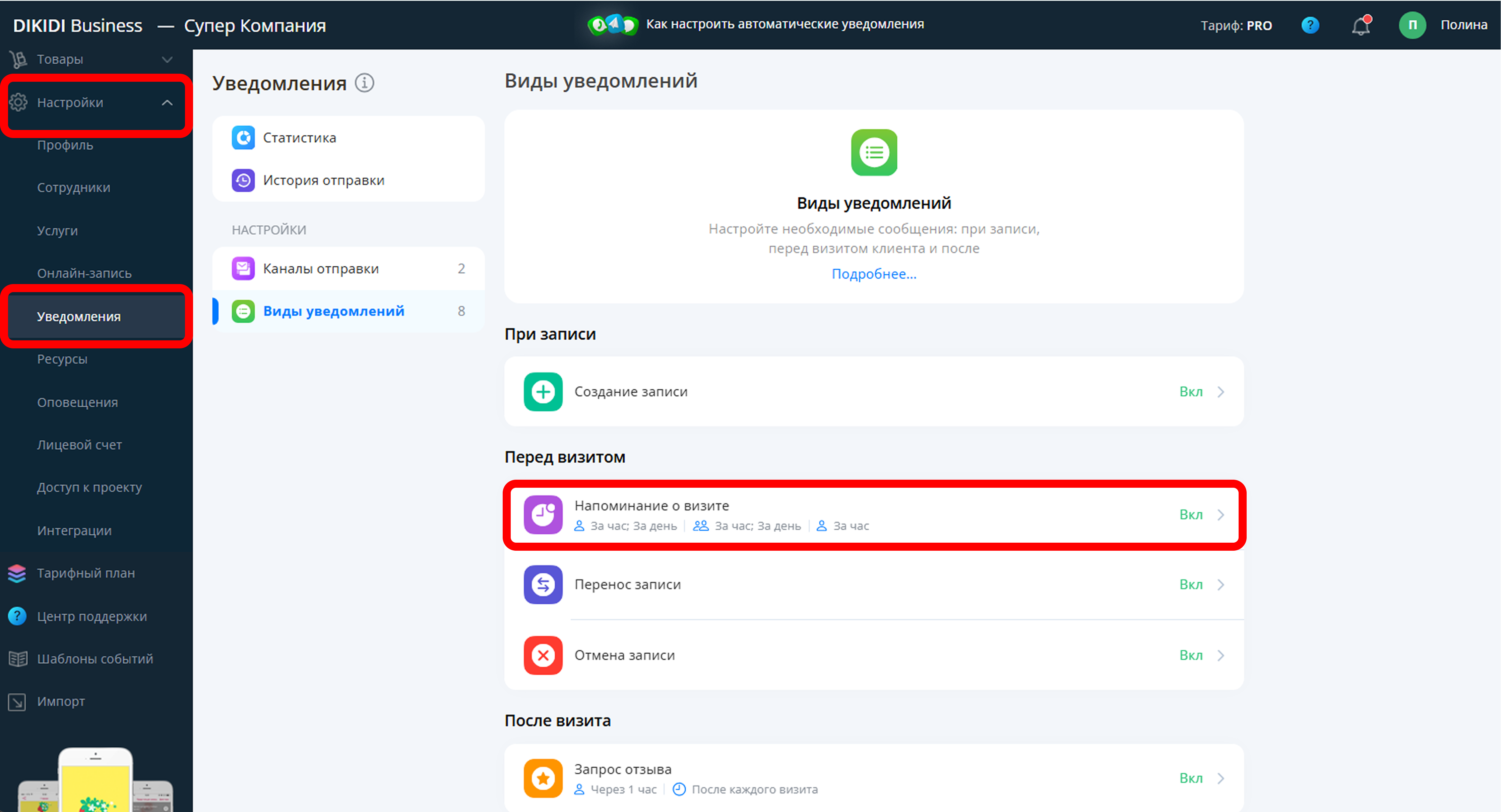Open the blue help question icon
The height and width of the screenshot is (812, 1501).
tap(1310, 25)
